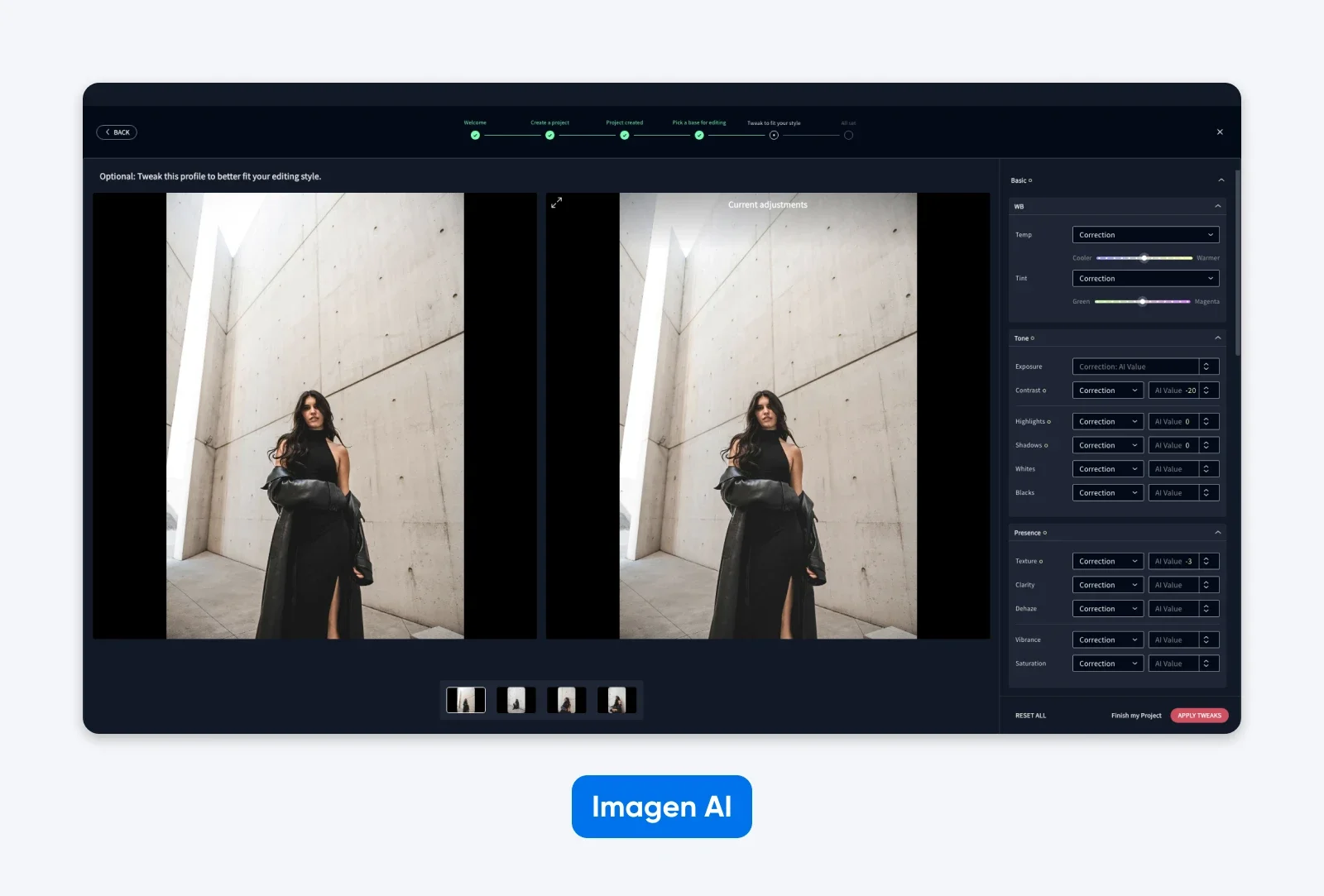
Task: Click the Contrast info icon
Action: tap(1043, 391)
